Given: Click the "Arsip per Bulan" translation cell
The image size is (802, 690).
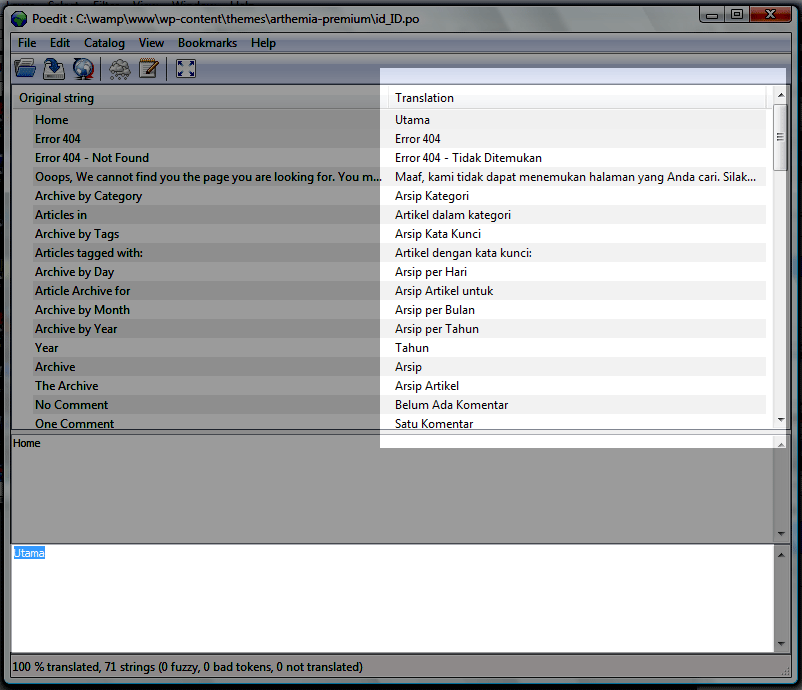Looking at the screenshot, I should tap(435, 310).
